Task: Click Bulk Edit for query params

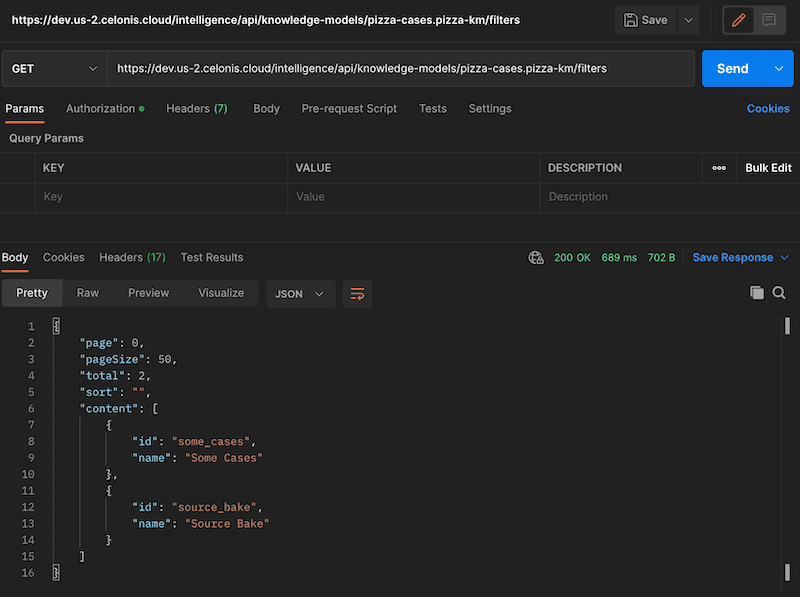Action: click(768, 167)
